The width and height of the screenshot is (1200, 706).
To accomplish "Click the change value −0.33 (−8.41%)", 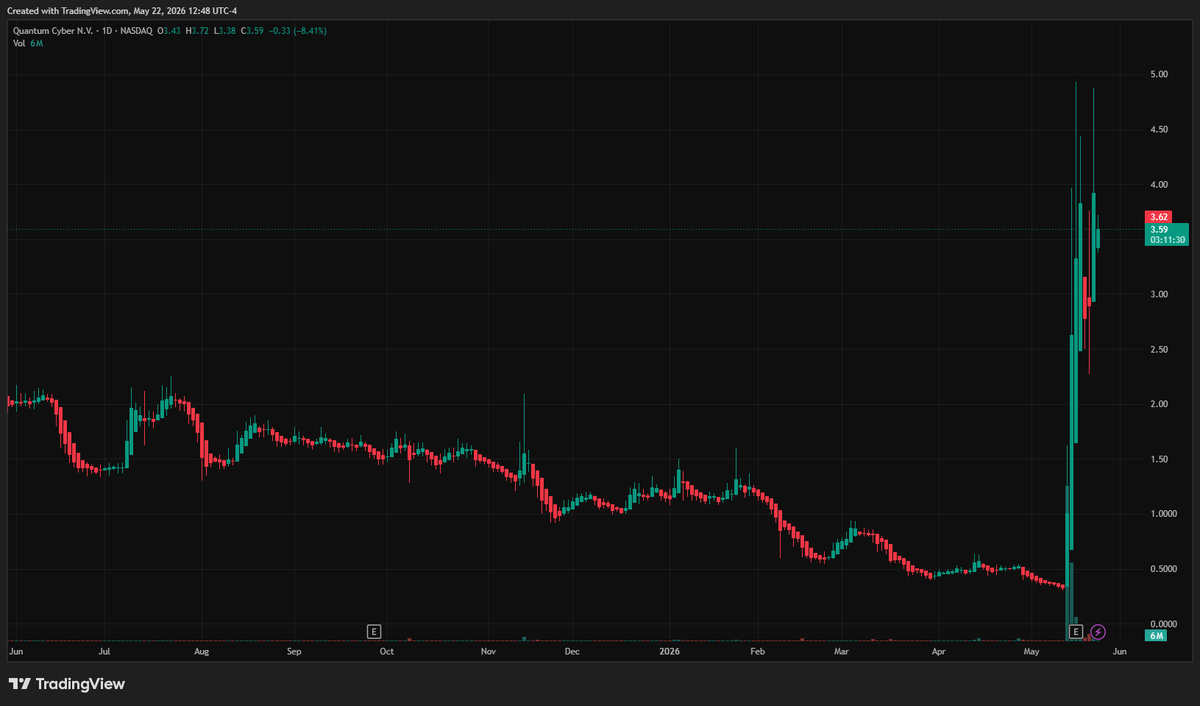I will [x=300, y=31].
